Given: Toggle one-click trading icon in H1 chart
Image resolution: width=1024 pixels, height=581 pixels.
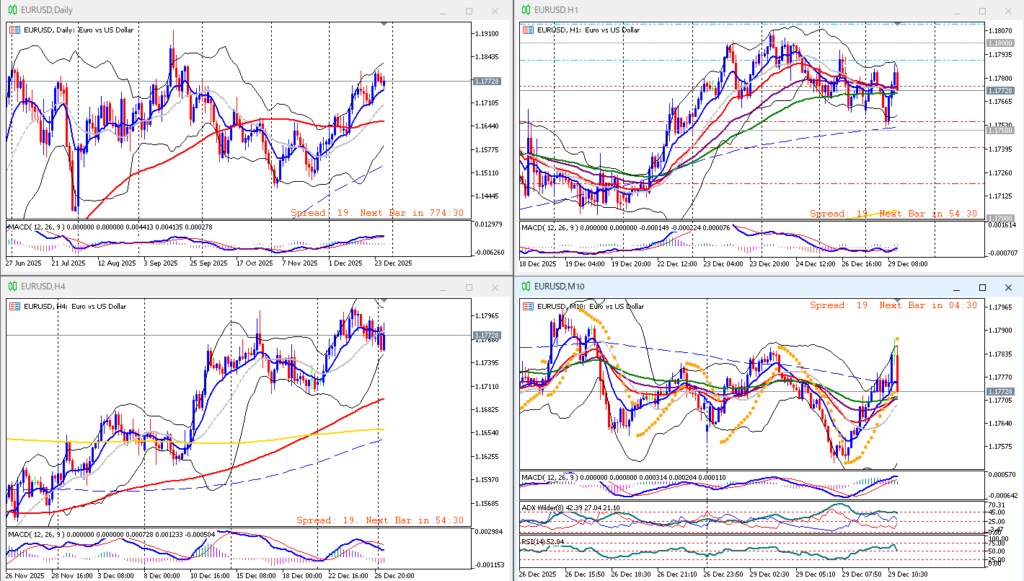Looking at the screenshot, I should click(528, 30).
